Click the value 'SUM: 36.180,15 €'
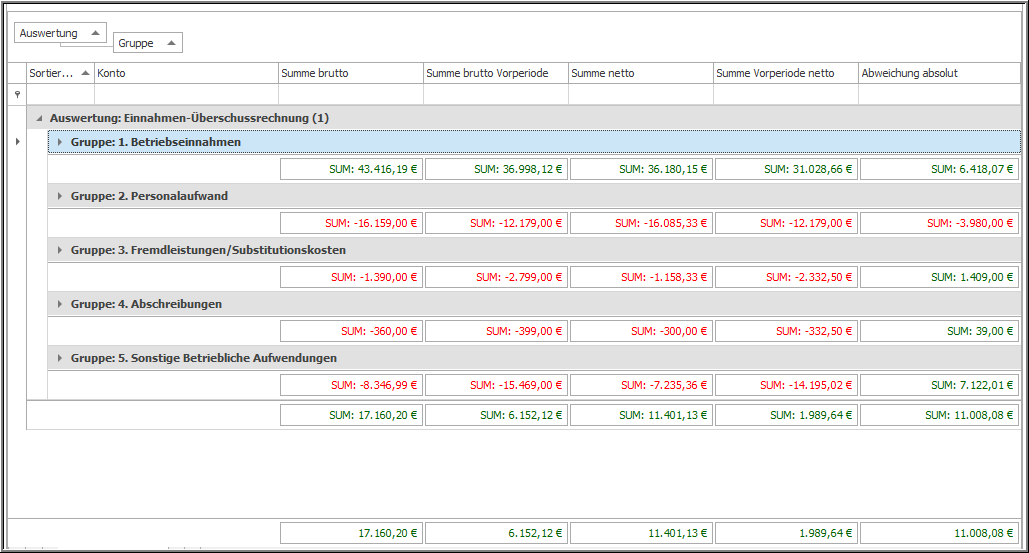 point(663,169)
